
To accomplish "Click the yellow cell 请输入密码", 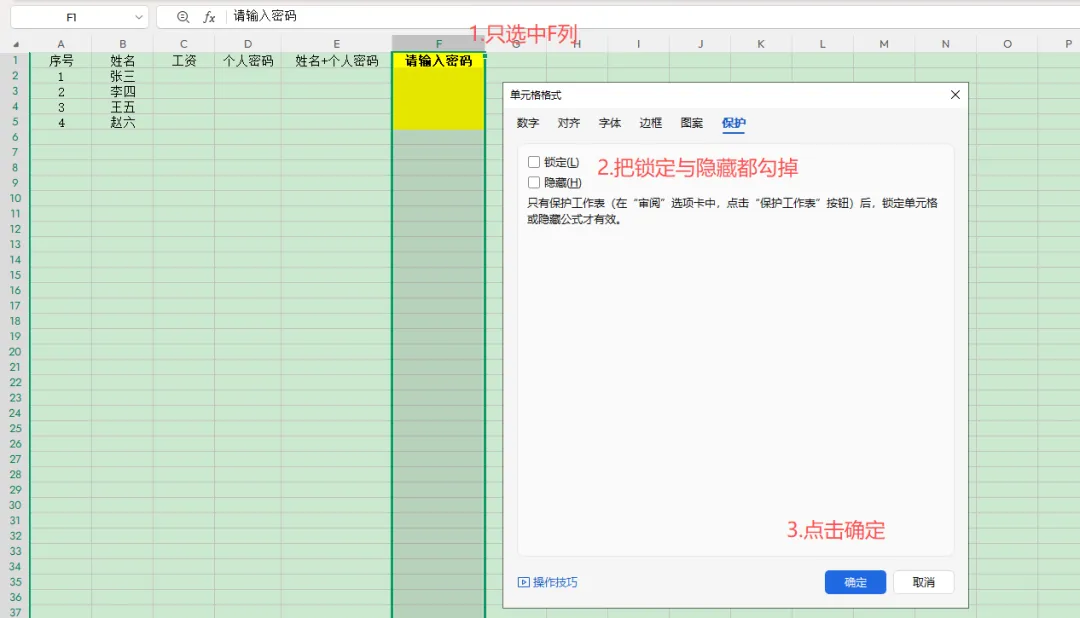I will [439, 61].
